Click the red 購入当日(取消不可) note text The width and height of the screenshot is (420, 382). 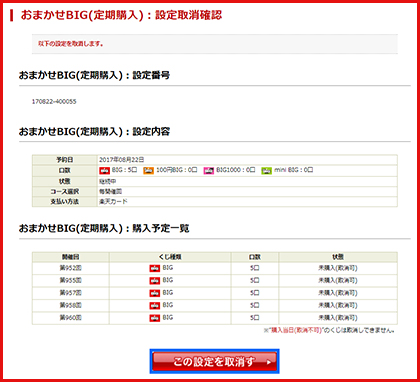(x=293, y=331)
